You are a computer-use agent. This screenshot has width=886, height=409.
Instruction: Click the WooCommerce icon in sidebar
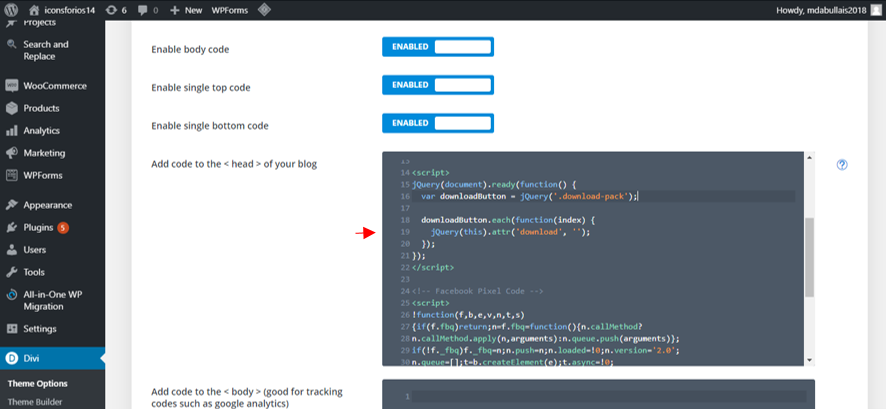tap(12, 86)
